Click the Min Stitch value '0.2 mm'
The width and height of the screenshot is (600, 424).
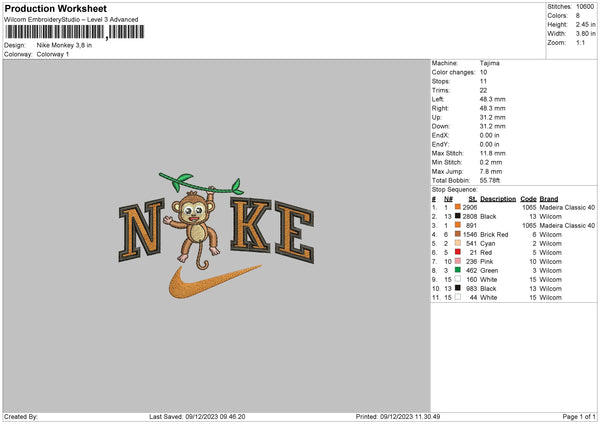coord(491,162)
